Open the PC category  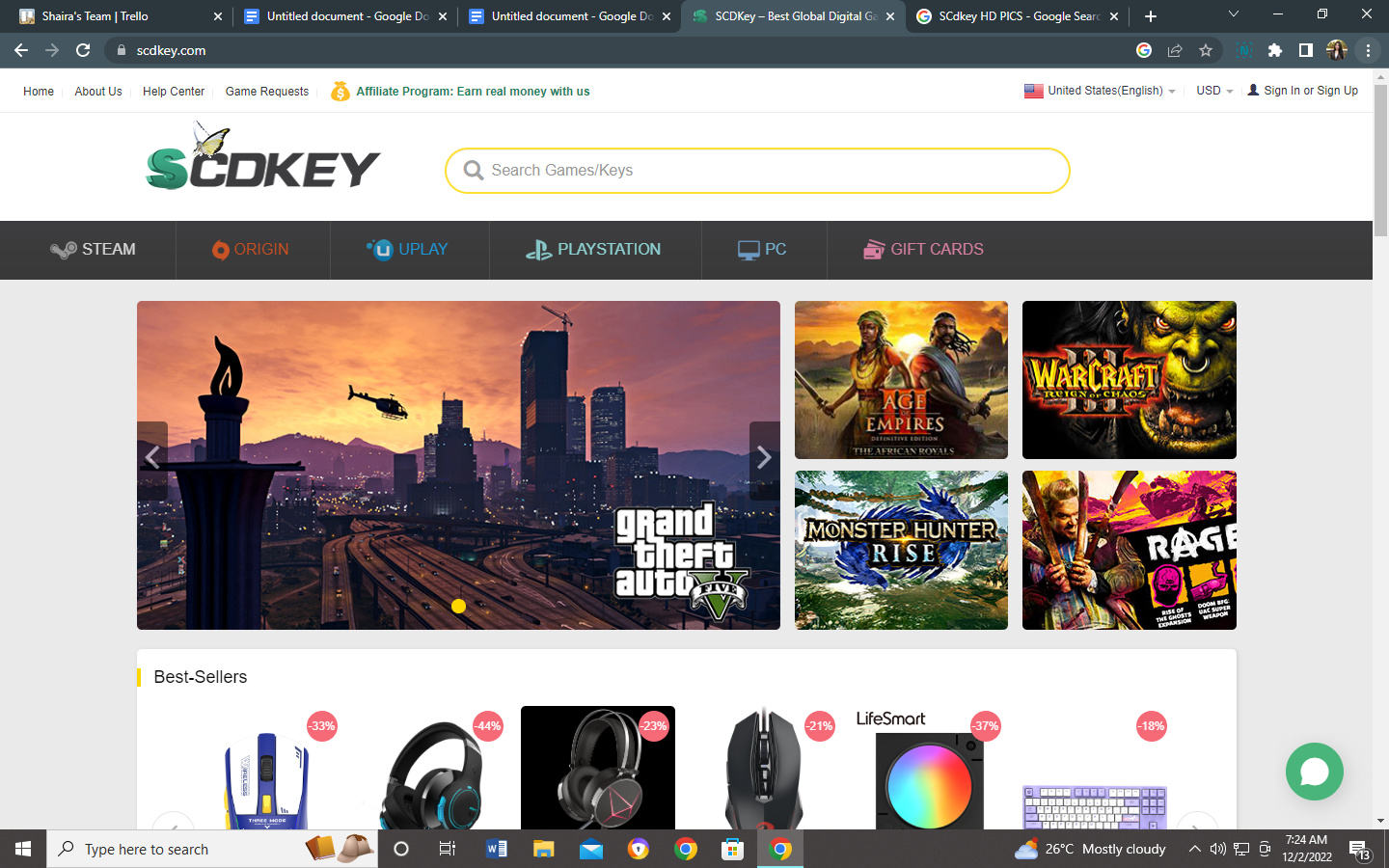click(762, 250)
